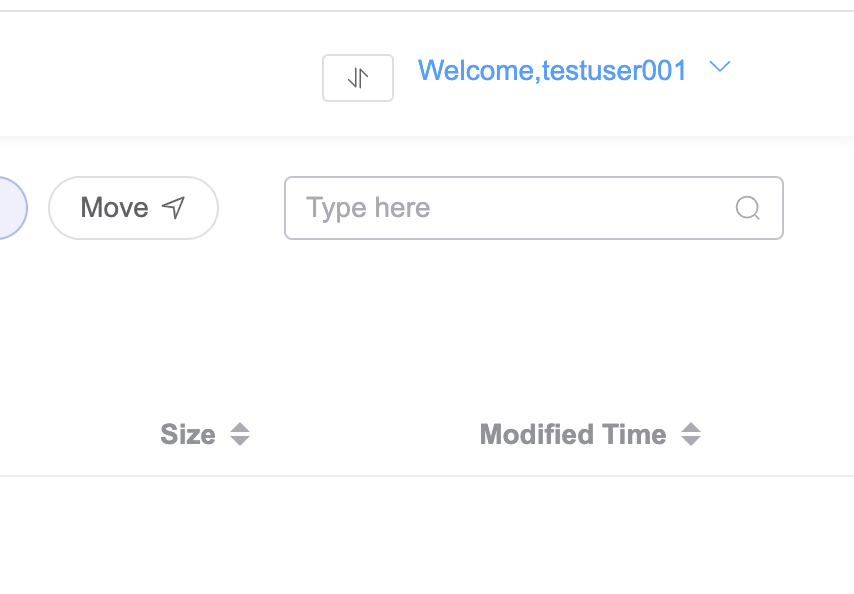
Task: Toggle the Size column sort arrows
Action: pyautogui.click(x=240, y=434)
